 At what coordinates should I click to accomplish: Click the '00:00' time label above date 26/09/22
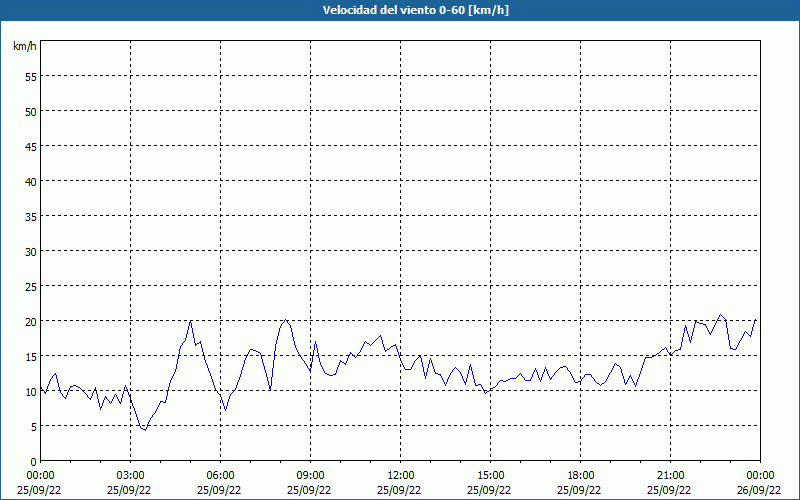tap(760, 476)
